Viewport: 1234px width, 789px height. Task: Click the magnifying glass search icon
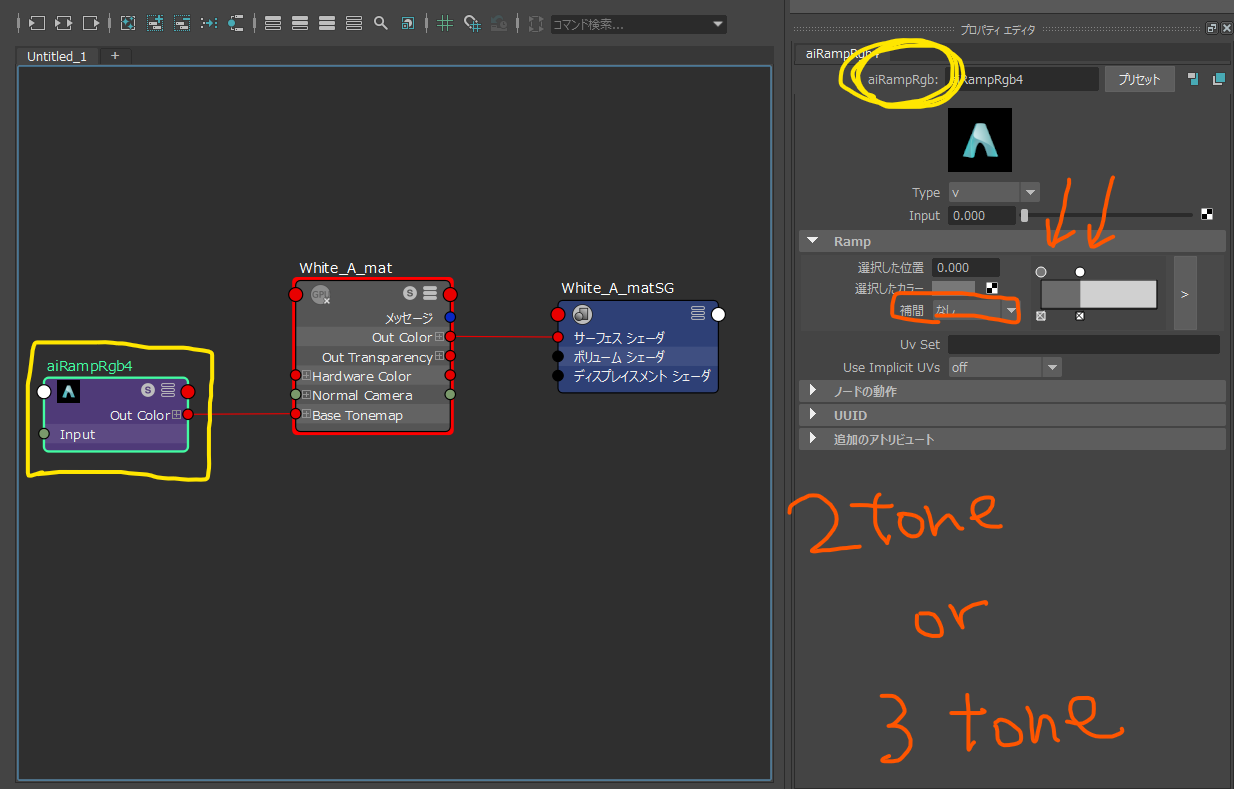tap(380, 23)
